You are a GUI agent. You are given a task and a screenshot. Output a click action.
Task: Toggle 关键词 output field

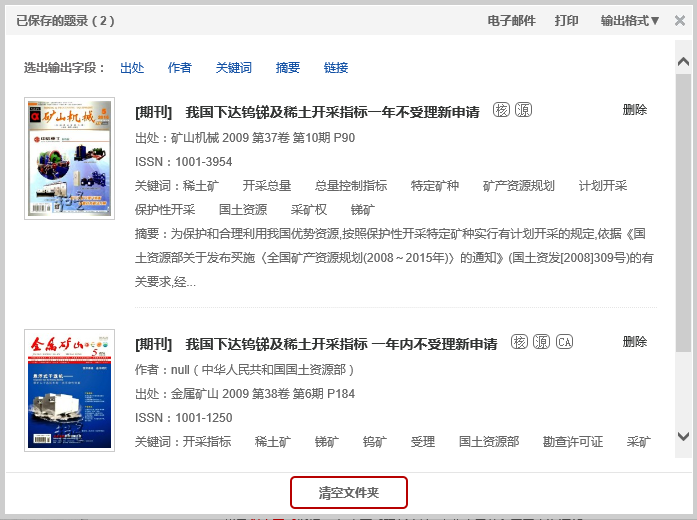tap(234, 68)
